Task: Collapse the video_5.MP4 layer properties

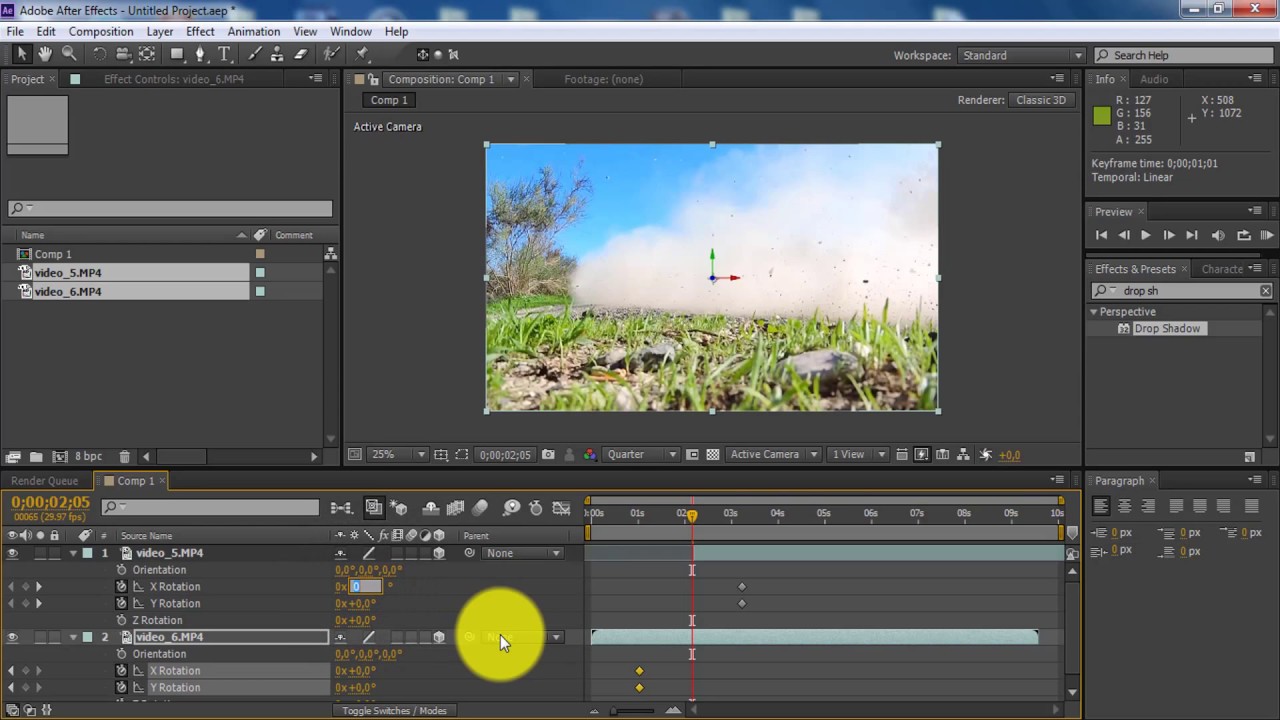Action: click(x=72, y=553)
